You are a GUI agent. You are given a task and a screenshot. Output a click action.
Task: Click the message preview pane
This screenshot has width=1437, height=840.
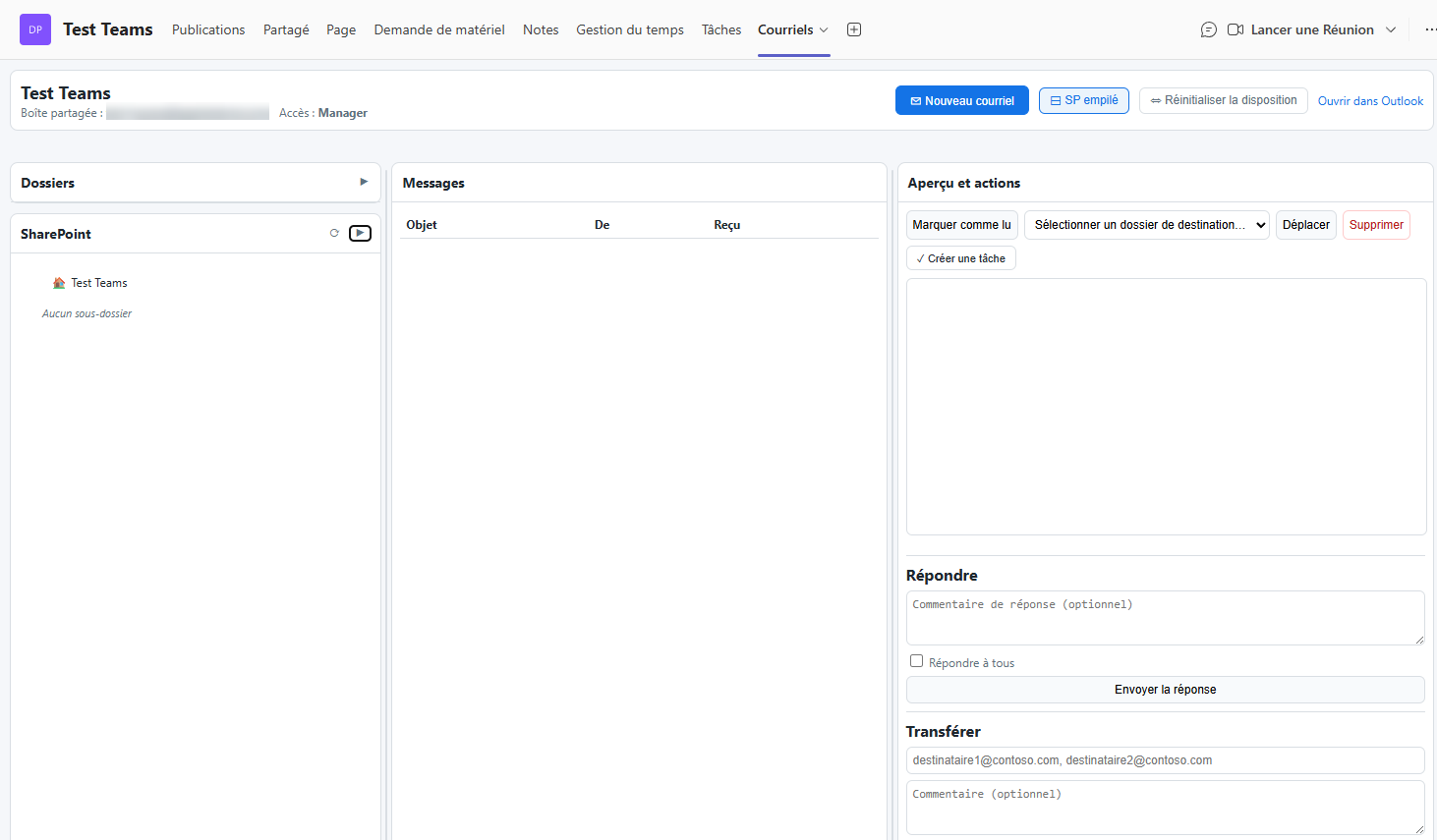pyautogui.click(x=1167, y=407)
